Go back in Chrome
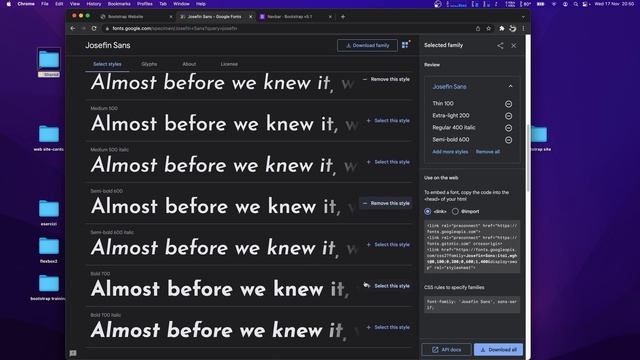 click(x=73, y=28)
